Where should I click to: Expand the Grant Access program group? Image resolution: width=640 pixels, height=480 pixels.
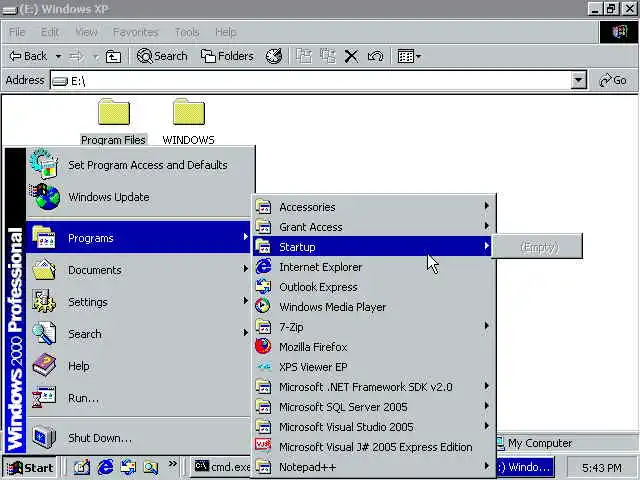(372, 227)
